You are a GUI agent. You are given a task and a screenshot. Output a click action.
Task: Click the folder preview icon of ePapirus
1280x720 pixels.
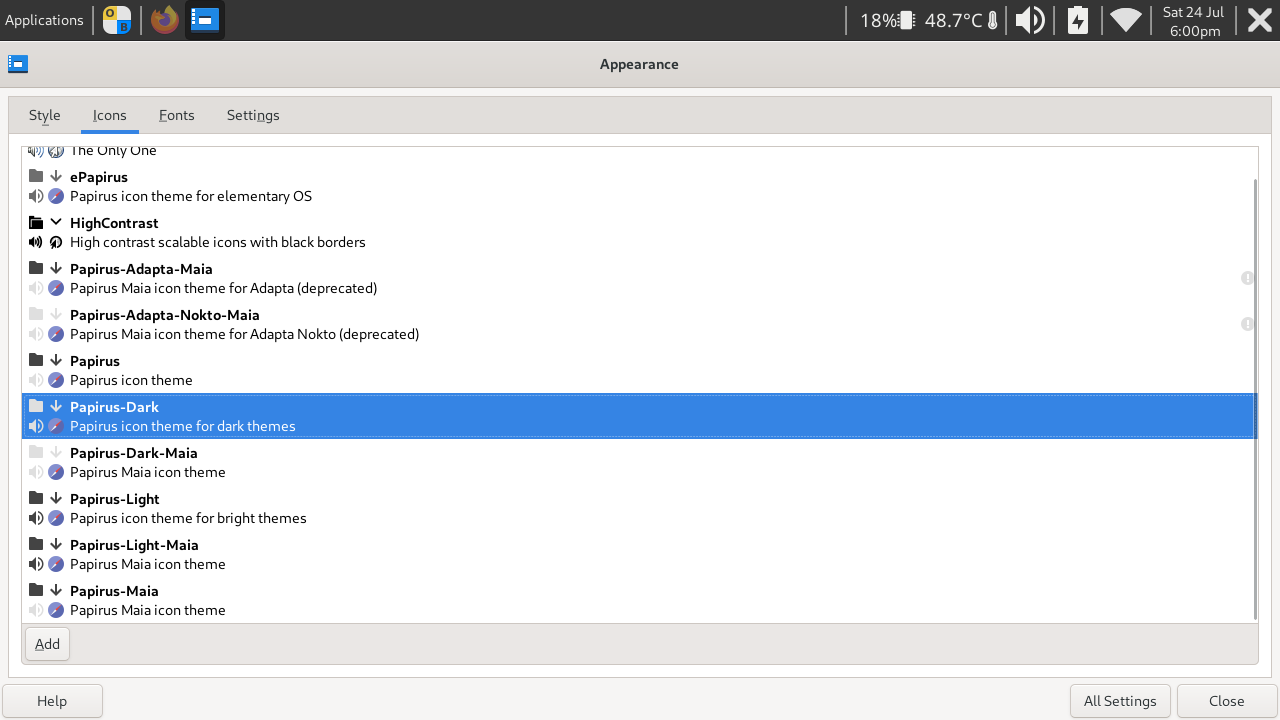36,176
